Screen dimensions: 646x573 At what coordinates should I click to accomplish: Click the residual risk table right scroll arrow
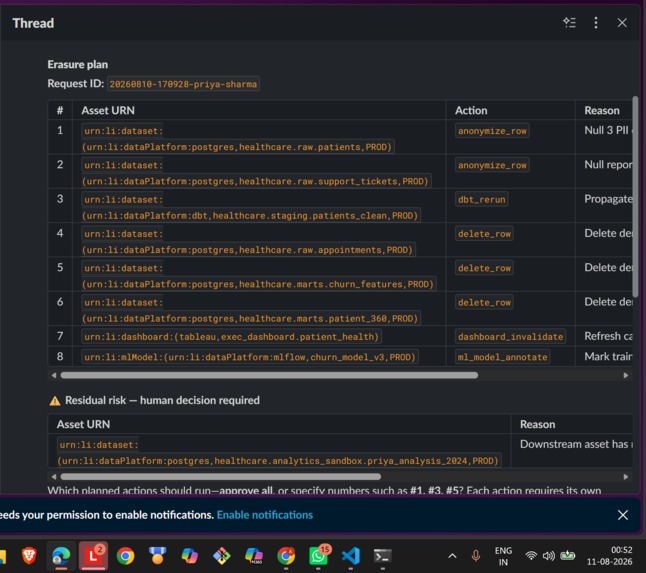coord(625,477)
